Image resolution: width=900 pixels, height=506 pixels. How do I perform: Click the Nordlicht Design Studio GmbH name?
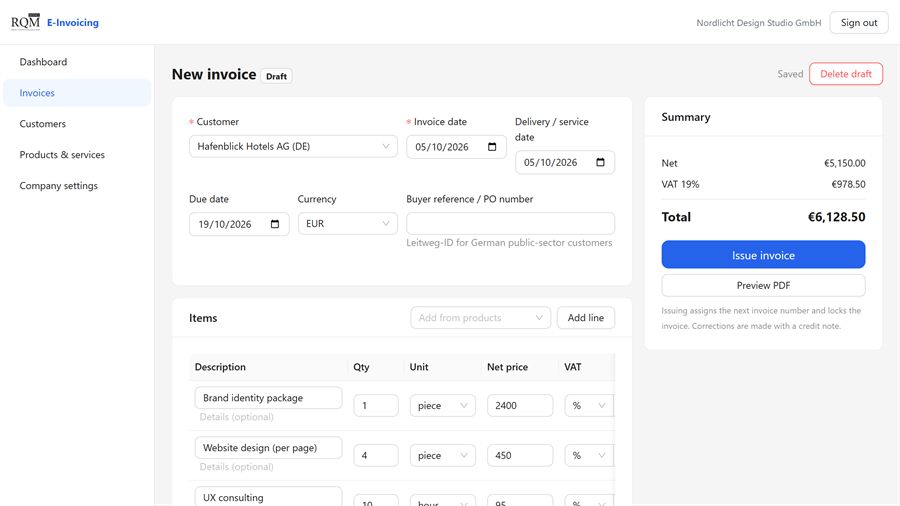(x=758, y=23)
